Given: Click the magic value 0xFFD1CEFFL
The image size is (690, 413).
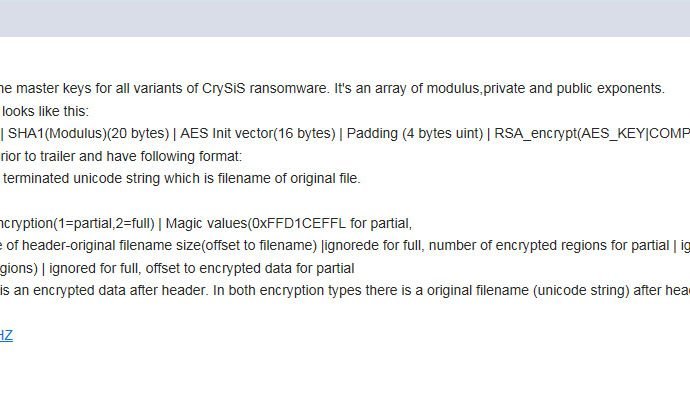Looking at the screenshot, I should point(297,223).
